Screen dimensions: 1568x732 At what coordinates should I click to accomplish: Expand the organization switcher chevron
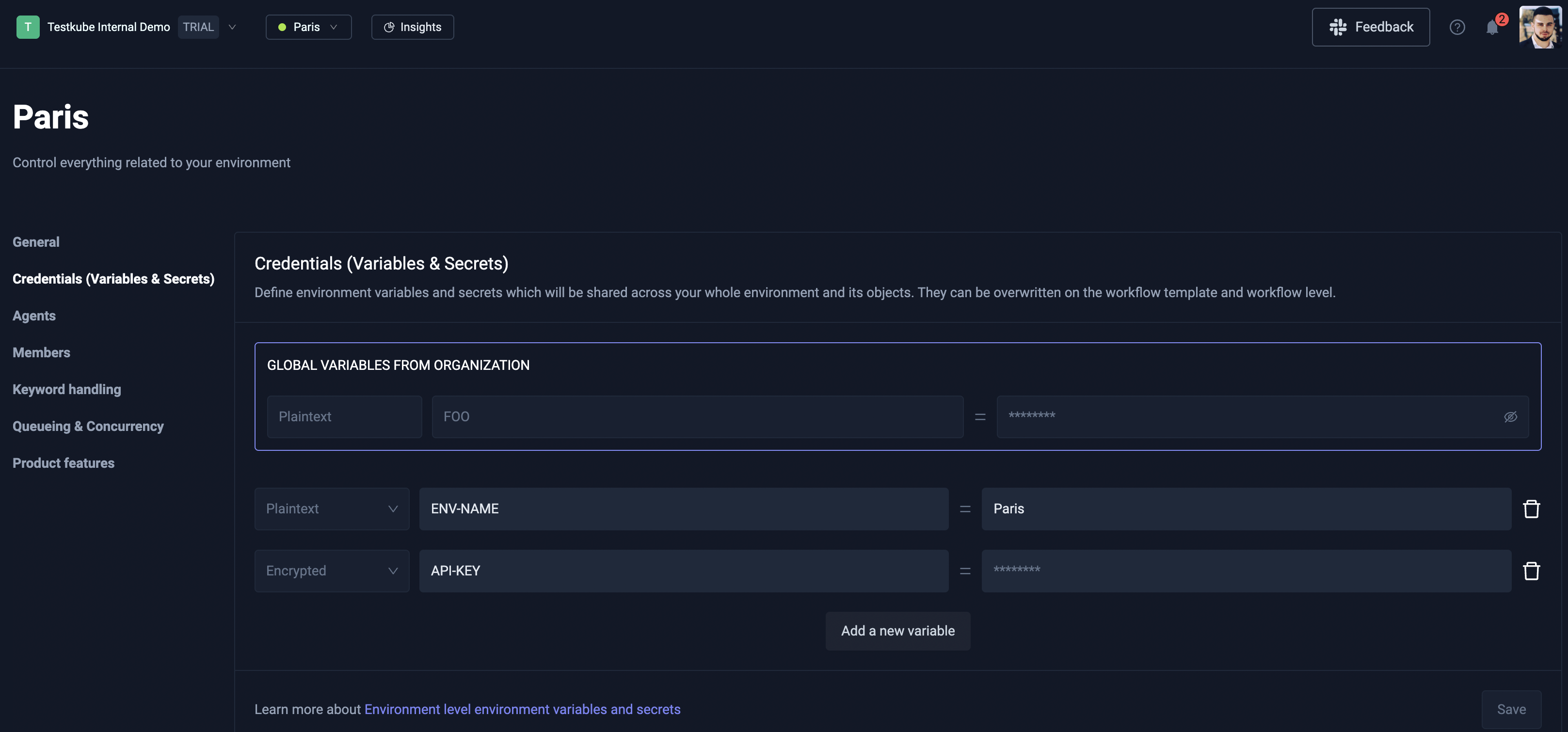pyautogui.click(x=232, y=27)
